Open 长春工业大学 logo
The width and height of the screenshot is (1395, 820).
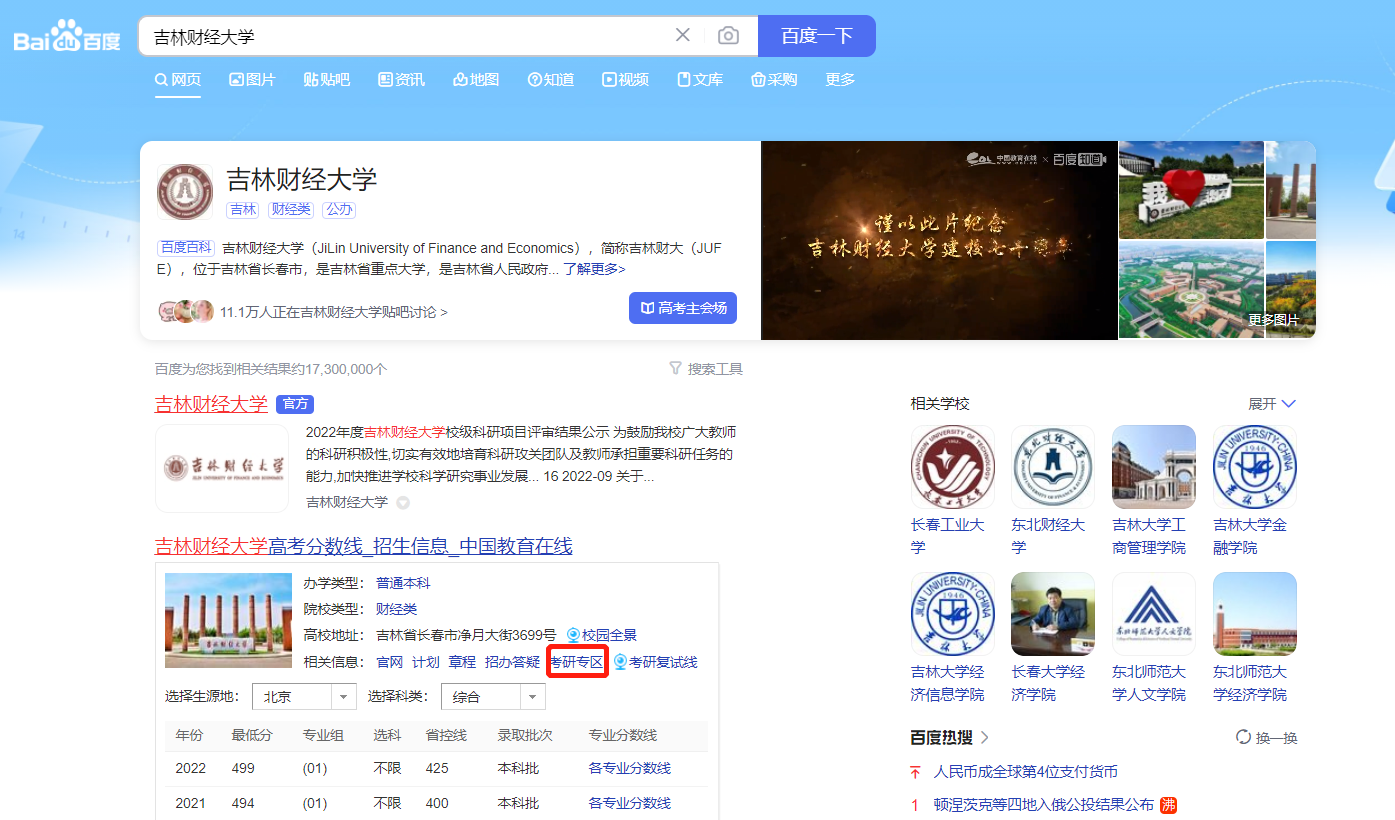(x=952, y=467)
